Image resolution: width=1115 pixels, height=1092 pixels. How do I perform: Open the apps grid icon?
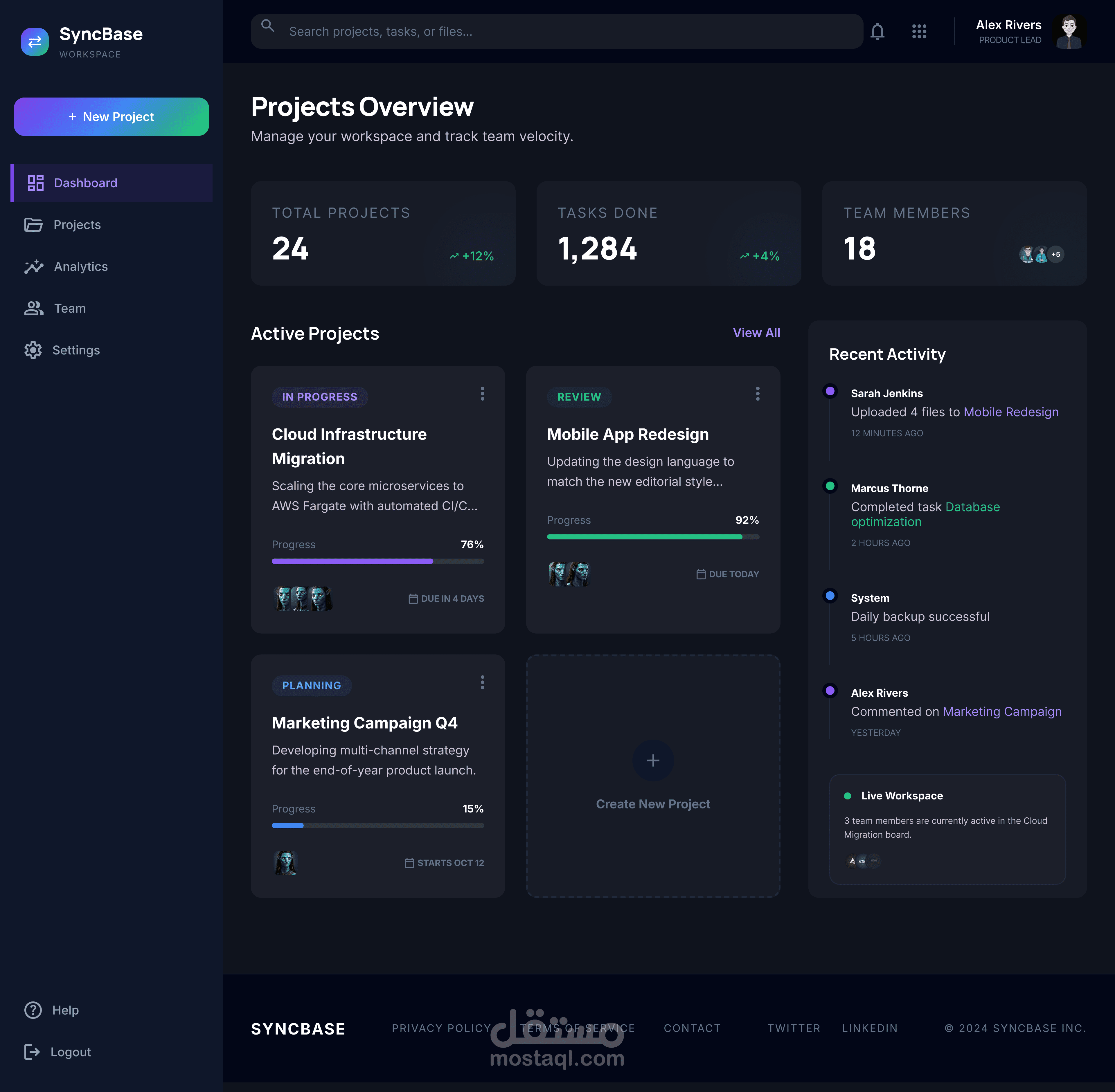pos(919,32)
